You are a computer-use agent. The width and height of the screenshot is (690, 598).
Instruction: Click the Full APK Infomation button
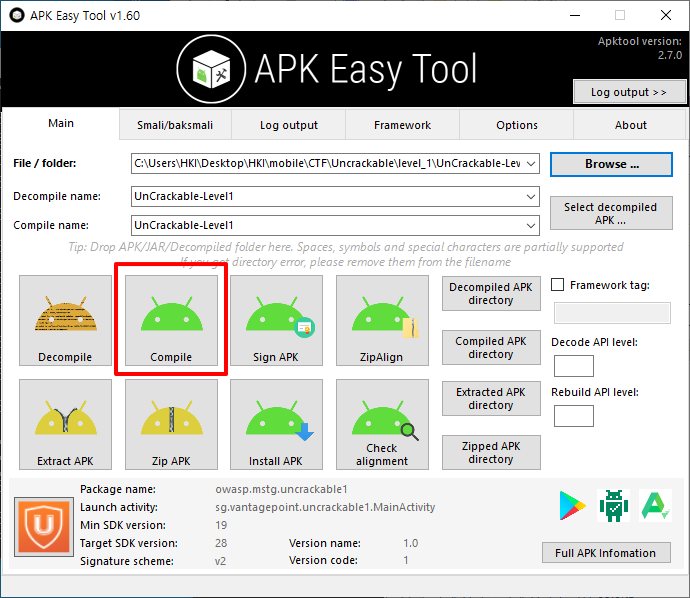(x=606, y=553)
